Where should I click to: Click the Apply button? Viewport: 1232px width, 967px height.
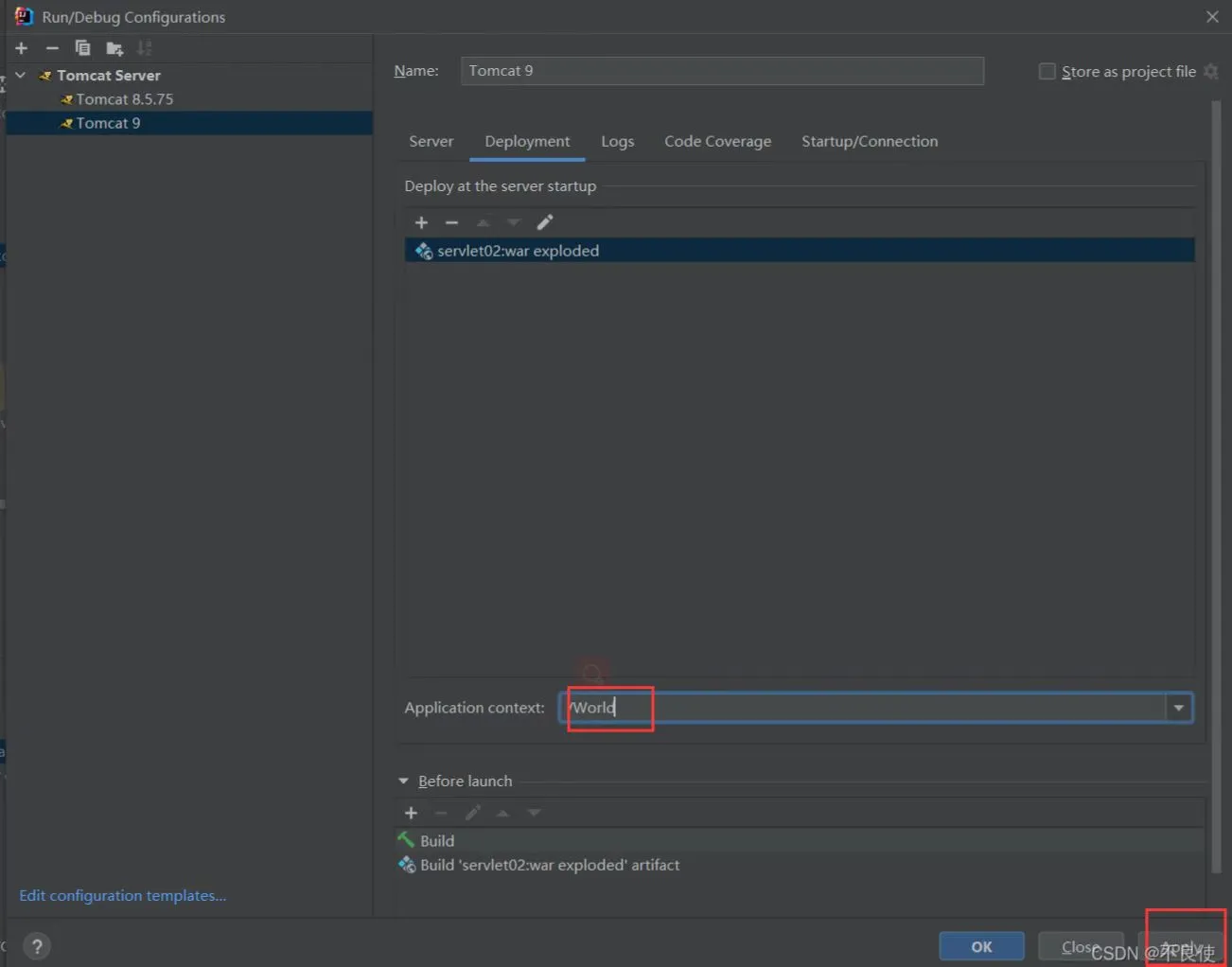(x=1180, y=946)
